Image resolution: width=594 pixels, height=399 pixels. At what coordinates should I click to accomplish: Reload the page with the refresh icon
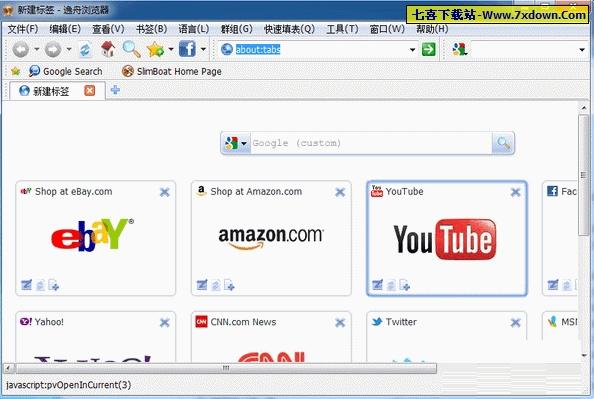pos(85,50)
